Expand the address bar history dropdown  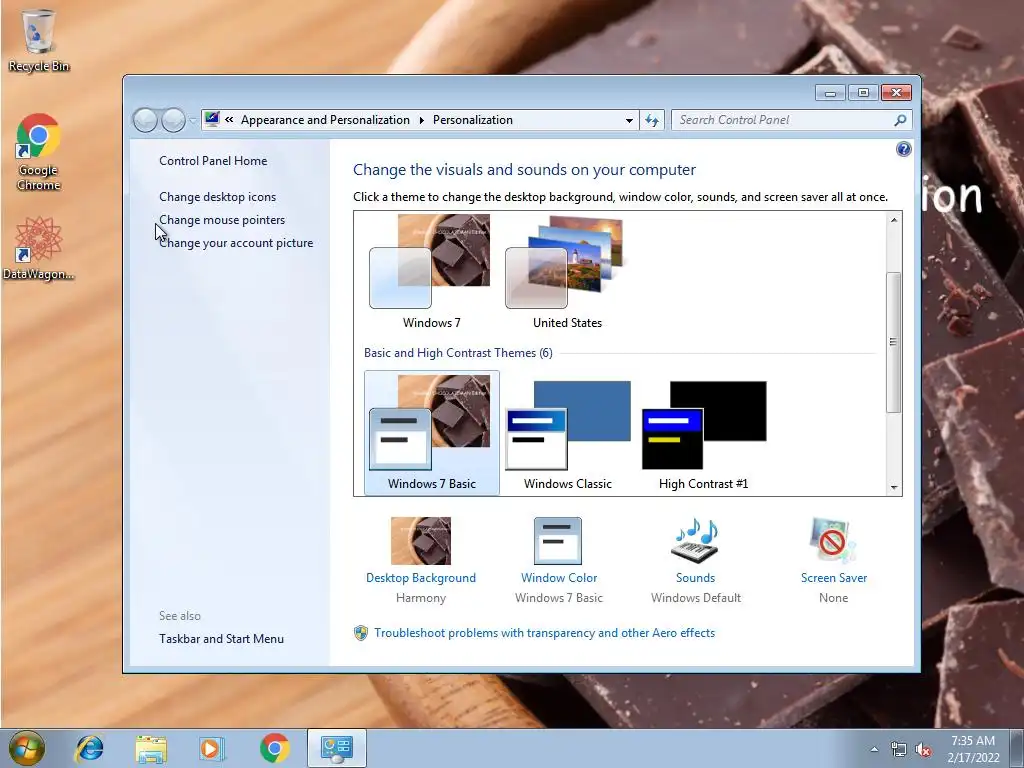629,120
